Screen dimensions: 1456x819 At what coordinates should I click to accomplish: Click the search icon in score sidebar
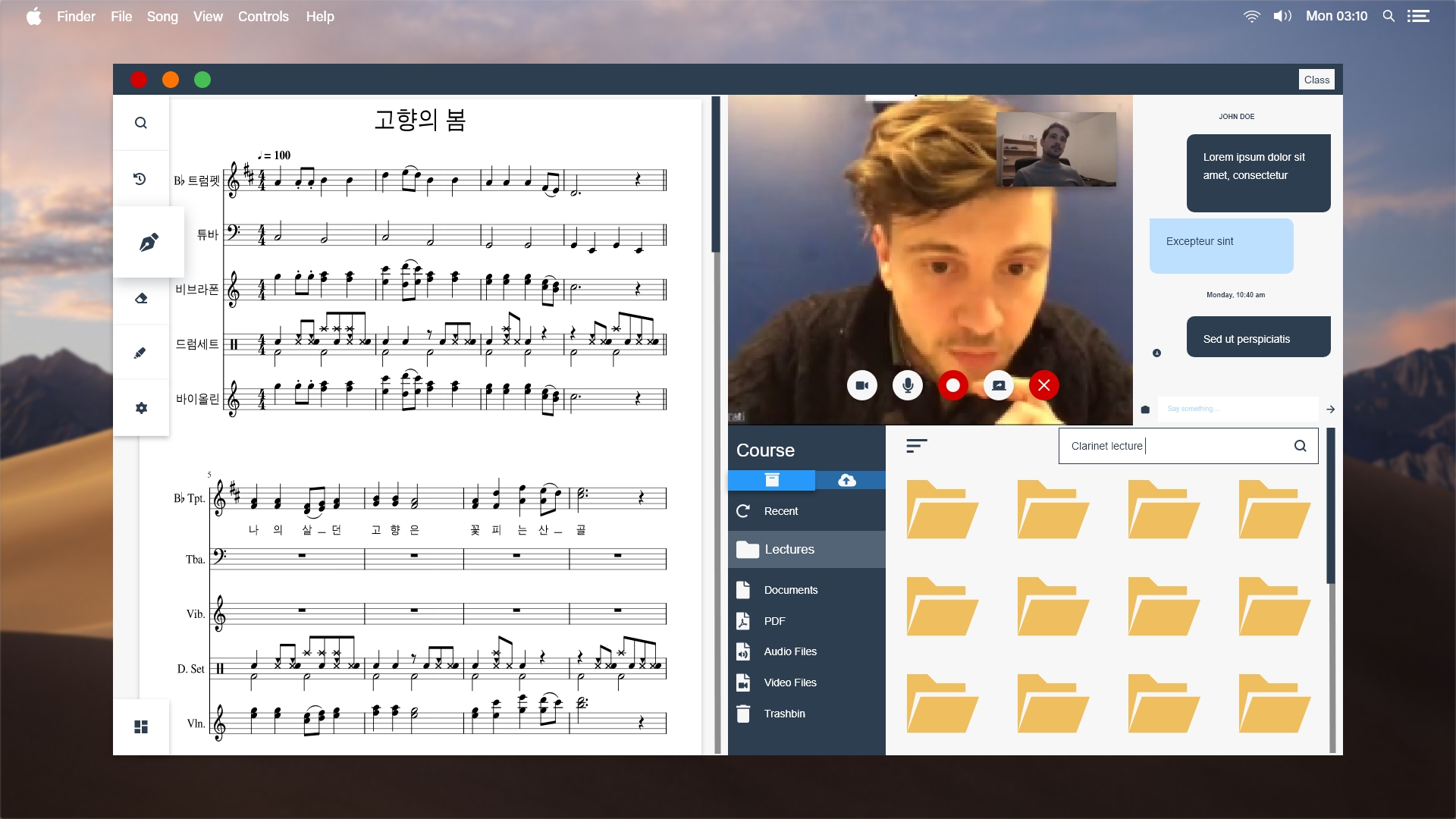[x=141, y=123]
